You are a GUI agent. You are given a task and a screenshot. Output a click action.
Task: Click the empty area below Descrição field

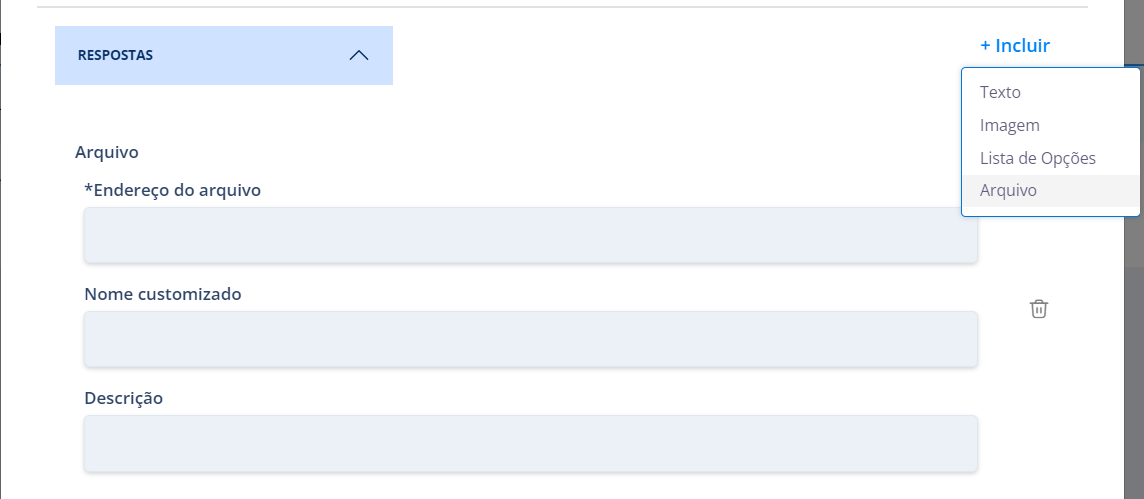click(530, 487)
